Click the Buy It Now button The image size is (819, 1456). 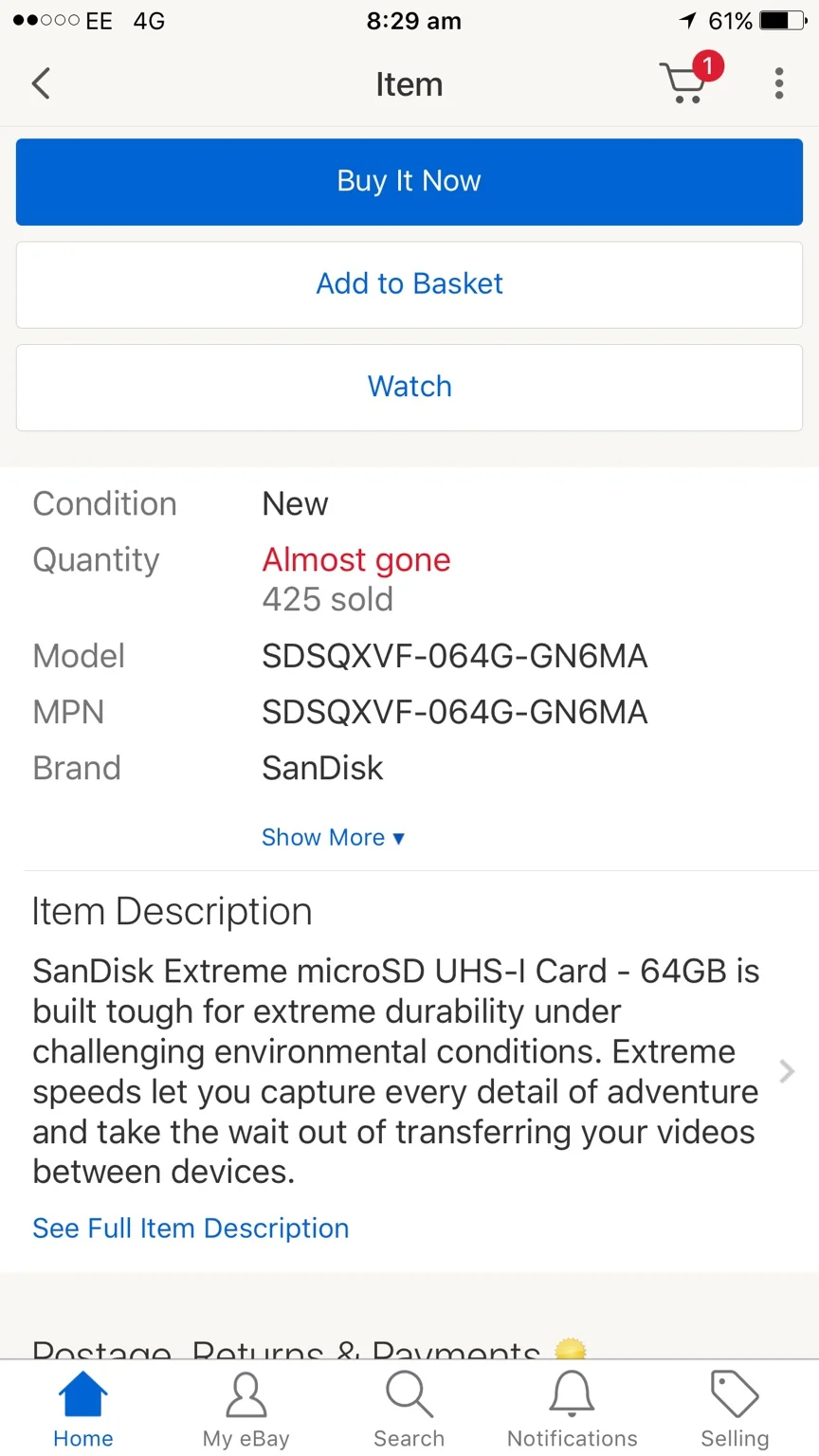click(409, 181)
